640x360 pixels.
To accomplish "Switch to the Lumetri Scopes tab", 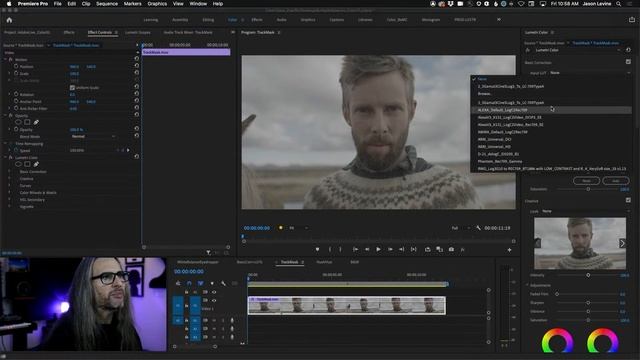I will pyautogui.click(x=138, y=32).
